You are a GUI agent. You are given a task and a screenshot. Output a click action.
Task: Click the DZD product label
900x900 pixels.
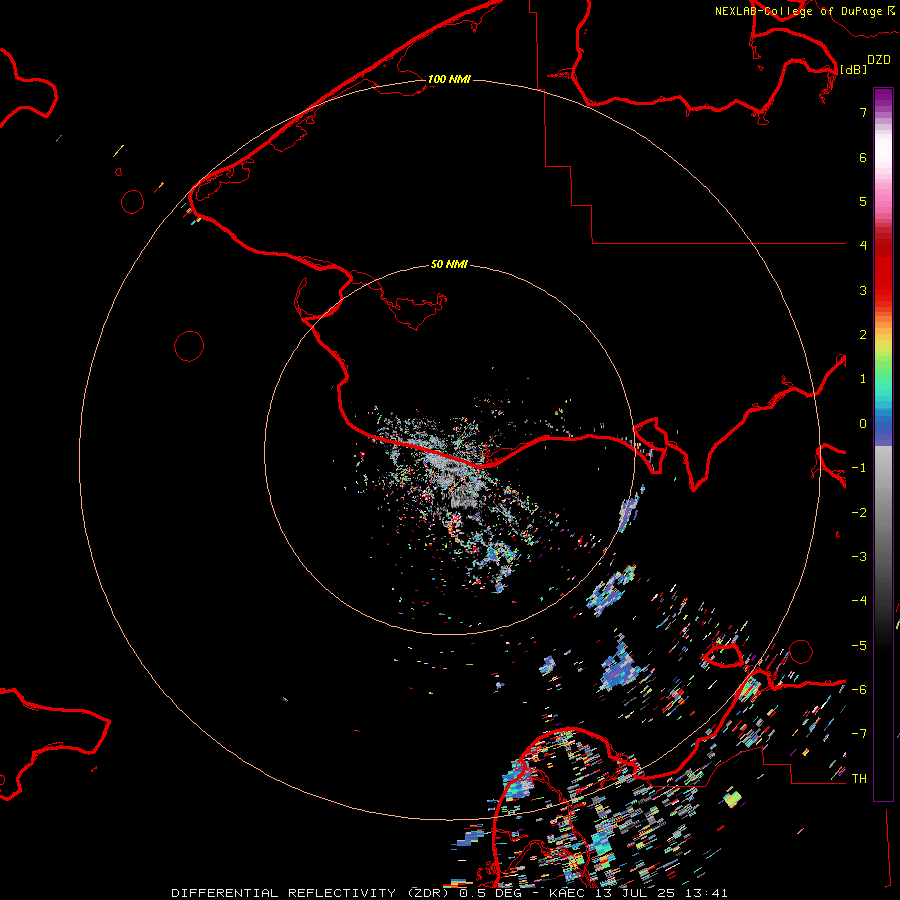[878, 60]
